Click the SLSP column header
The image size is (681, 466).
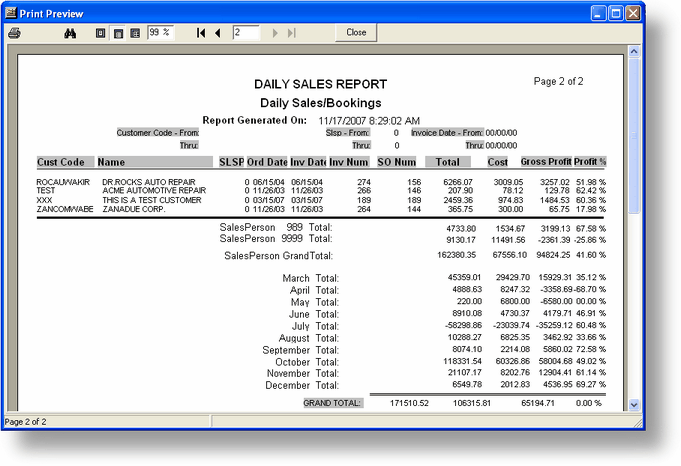(231, 162)
